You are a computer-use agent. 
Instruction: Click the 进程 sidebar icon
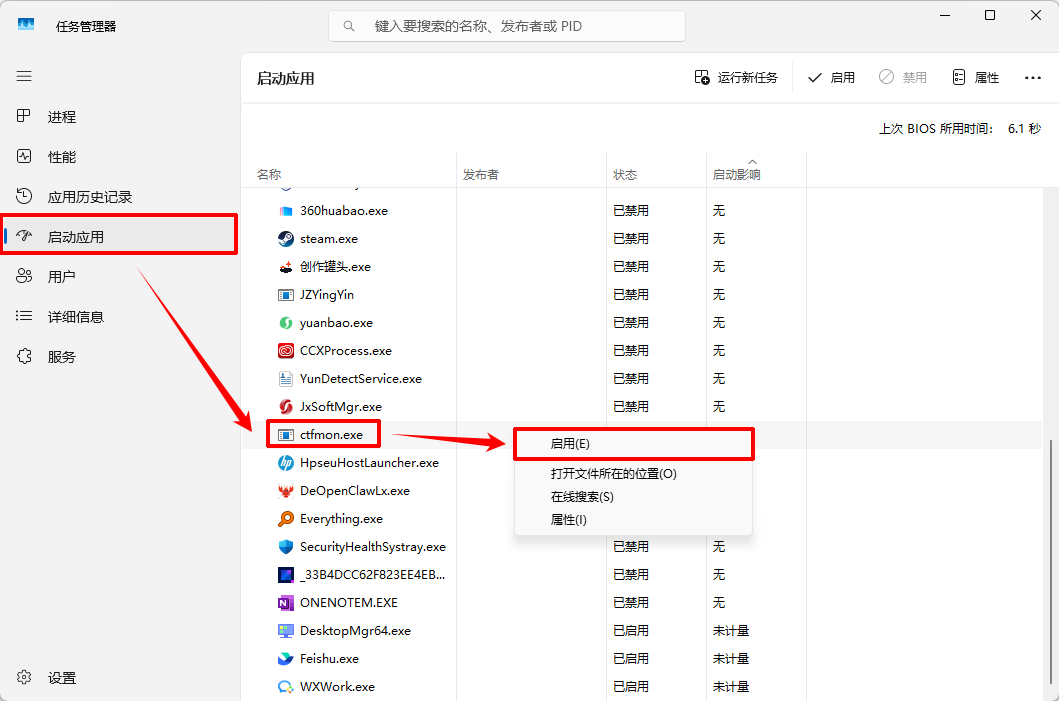(x=24, y=116)
